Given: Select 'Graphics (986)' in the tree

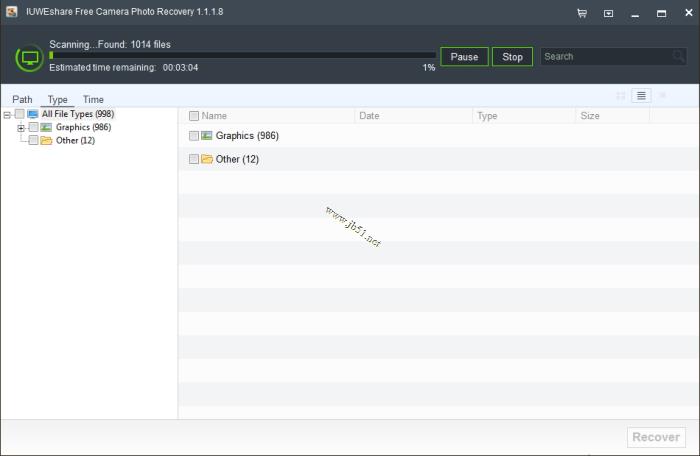Looking at the screenshot, I should click(x=83, y=127).
